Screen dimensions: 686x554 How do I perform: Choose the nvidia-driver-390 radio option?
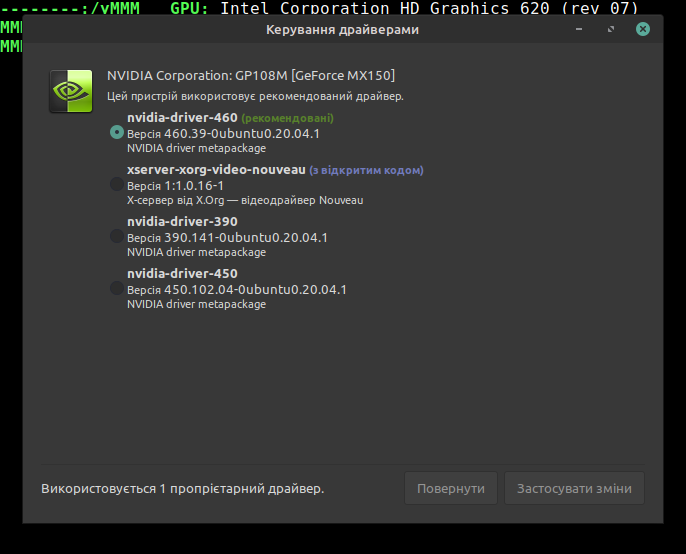[117, 236]
